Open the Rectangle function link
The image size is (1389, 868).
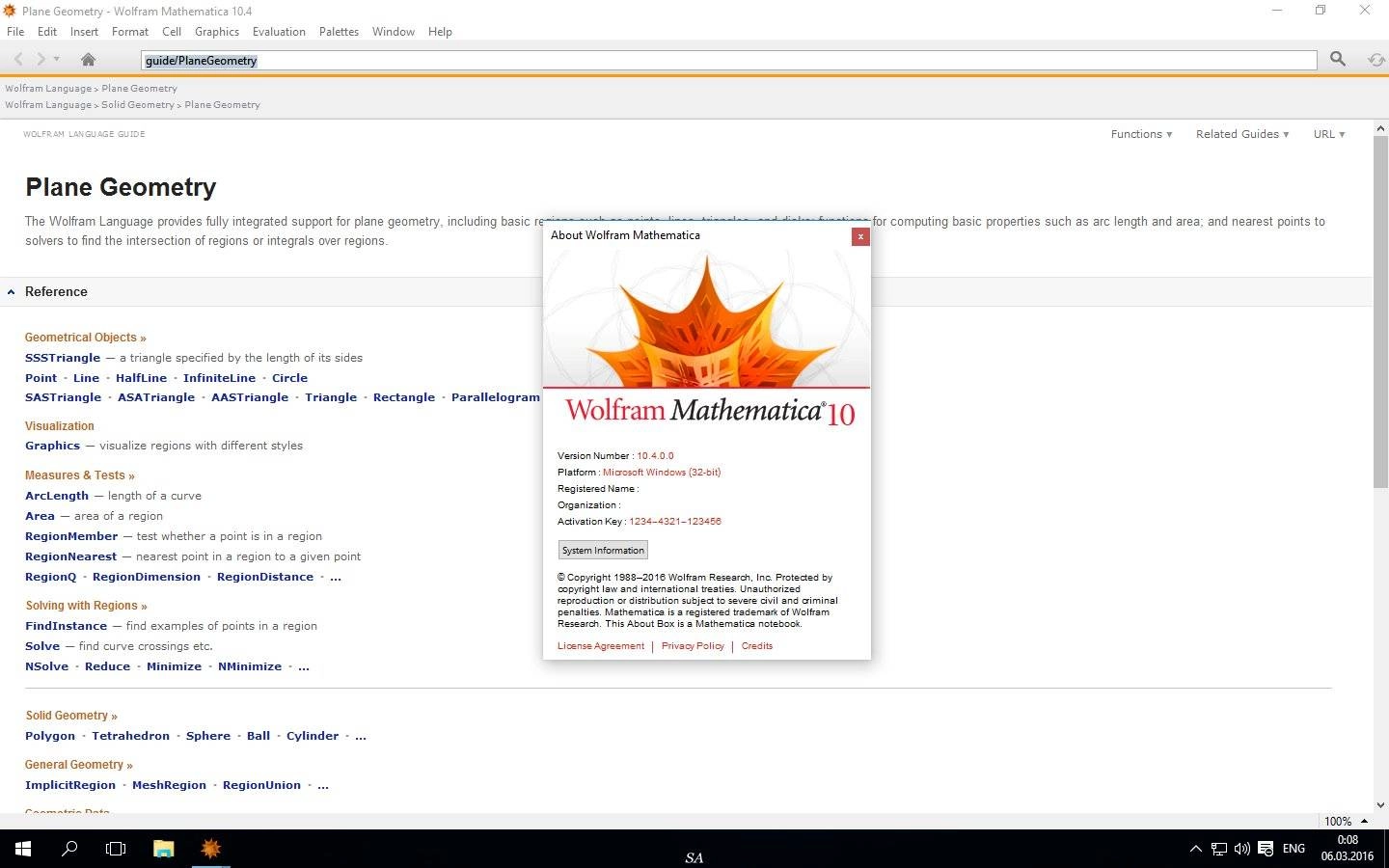click(x=404, y=397)
